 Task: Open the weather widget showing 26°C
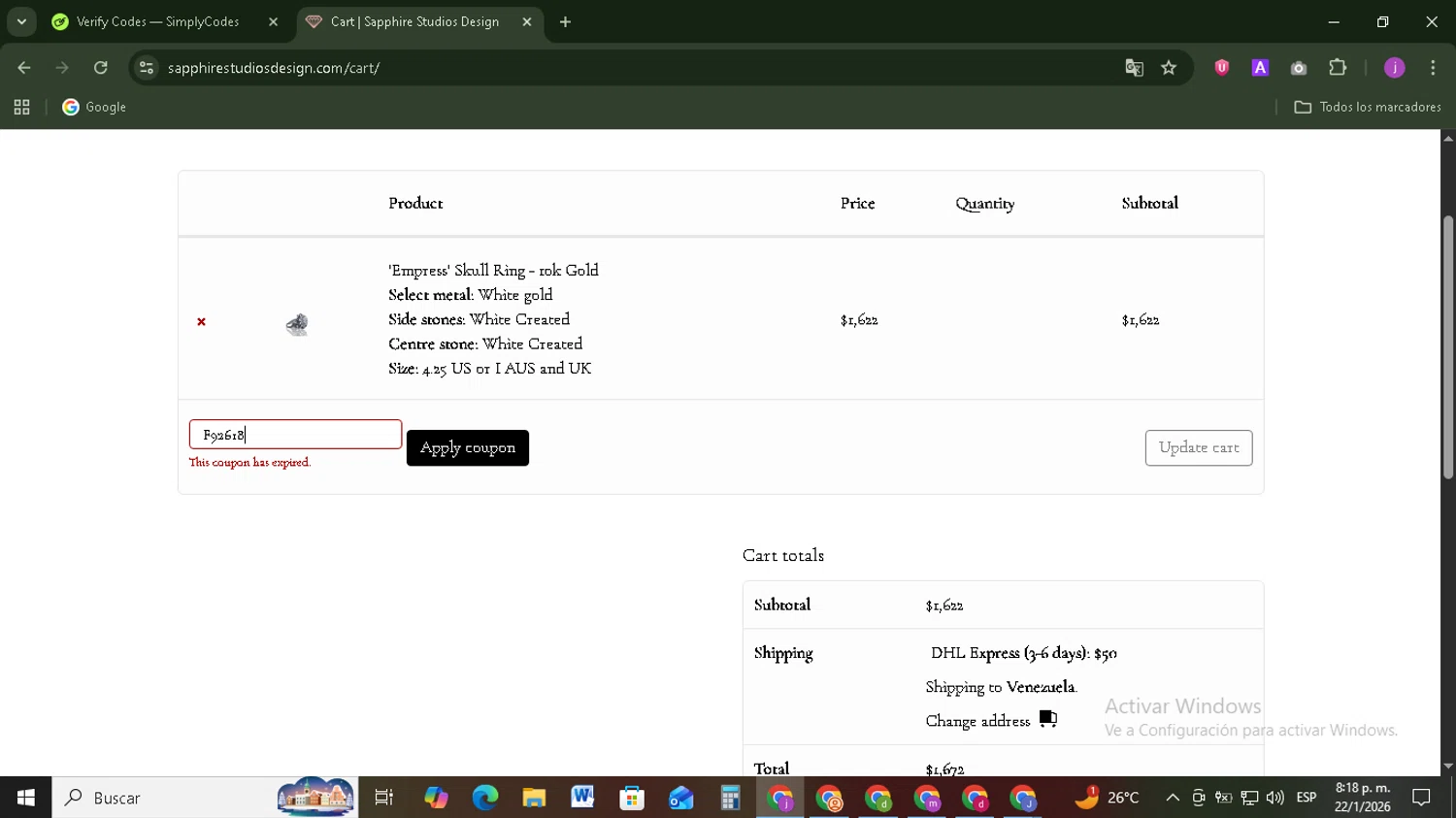pyautogui.click(x=1107, y=798)
